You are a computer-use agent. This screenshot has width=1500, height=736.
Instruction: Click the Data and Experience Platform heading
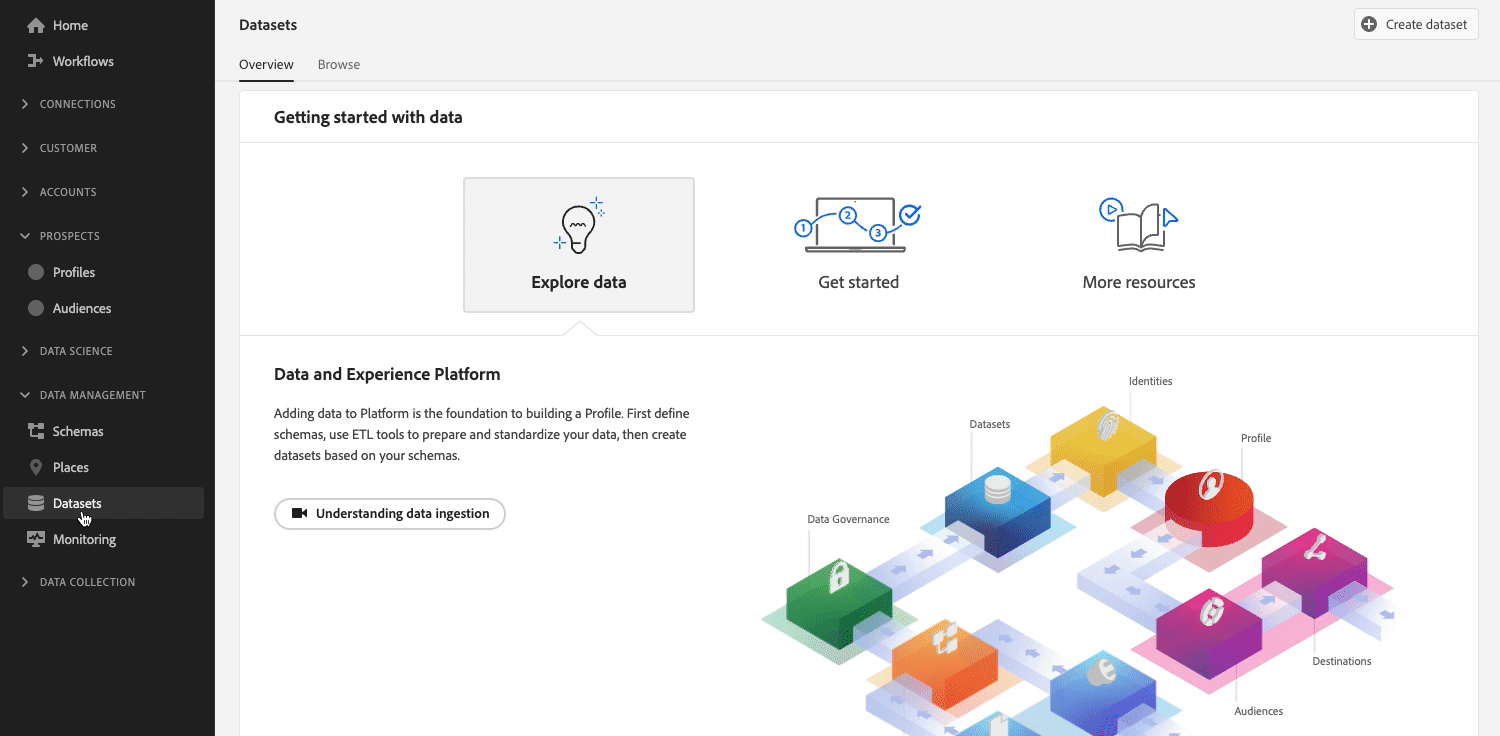tap(387, 374)
